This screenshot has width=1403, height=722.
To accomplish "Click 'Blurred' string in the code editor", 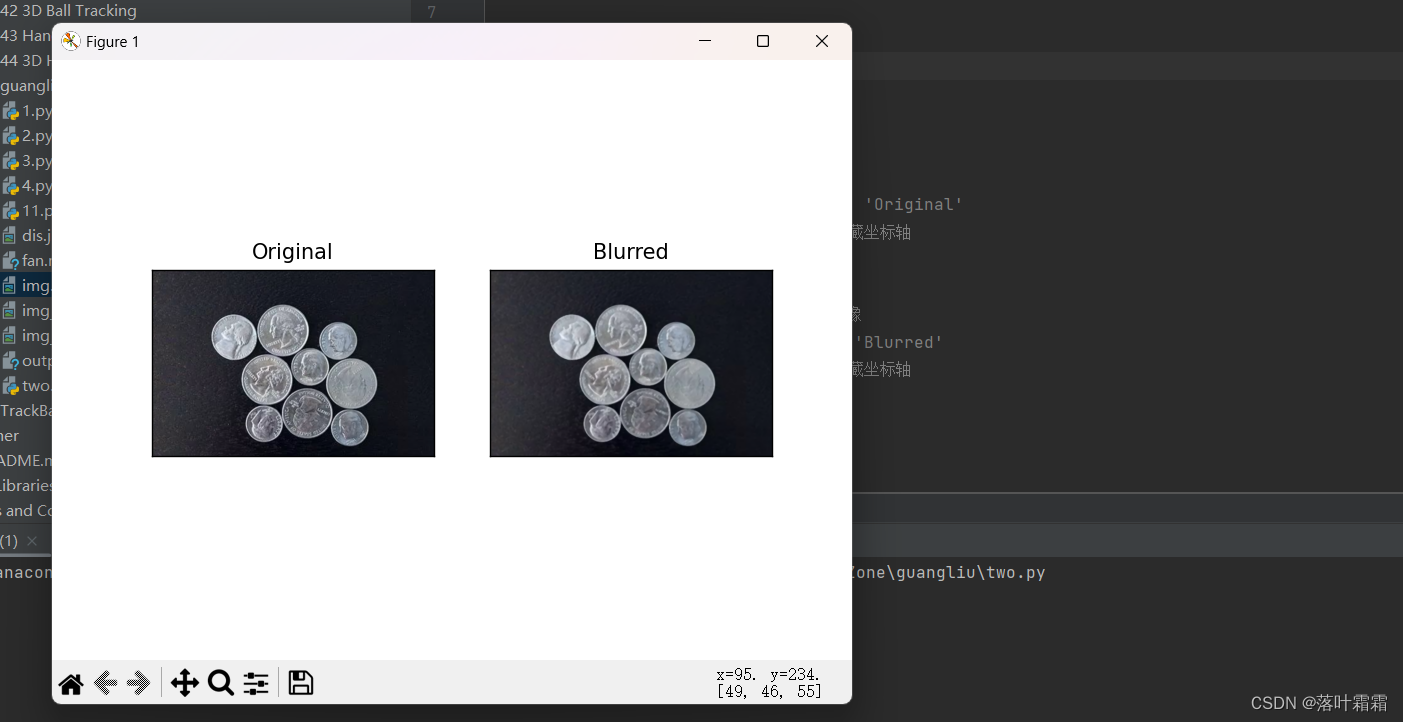I will (898, 342).
